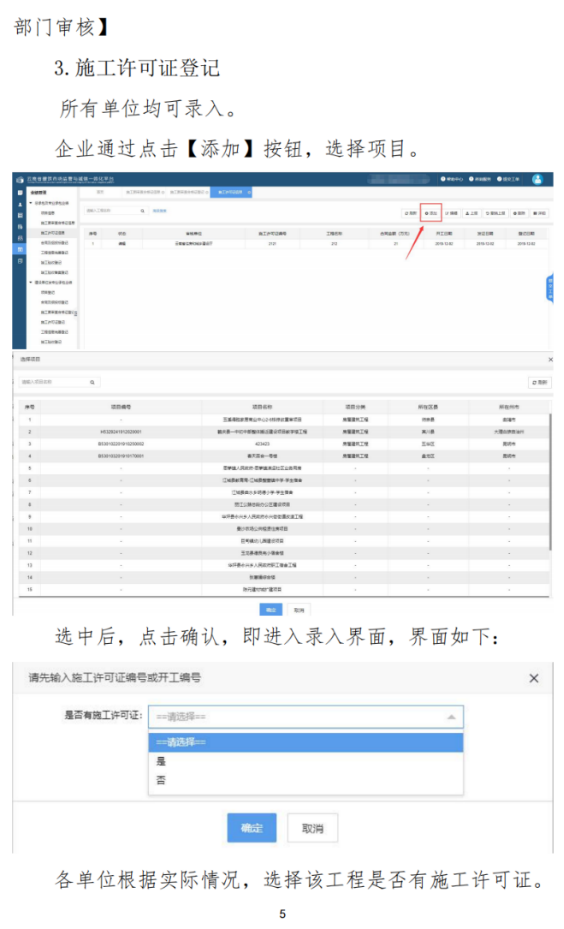Click the 刷新 icon button in the permit toolbar
Viewport: 564px width, 929px height.
pyautogui.click(x=411, y=213)
